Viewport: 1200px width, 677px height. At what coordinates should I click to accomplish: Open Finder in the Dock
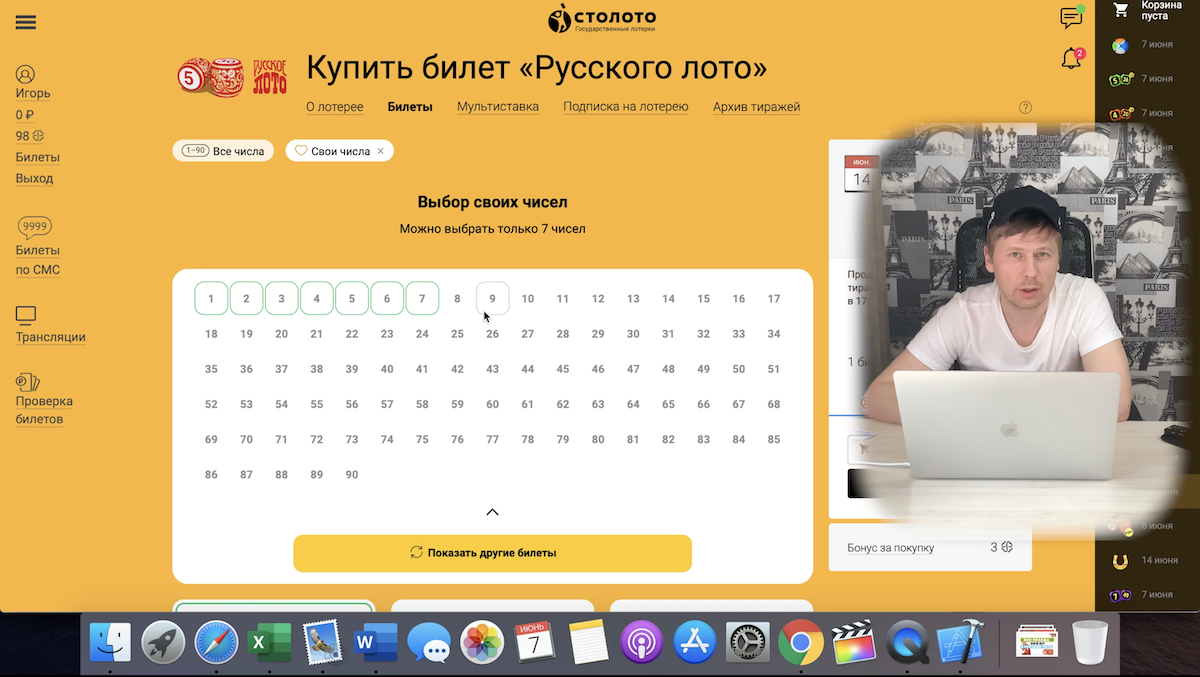[x=110, y=641]
